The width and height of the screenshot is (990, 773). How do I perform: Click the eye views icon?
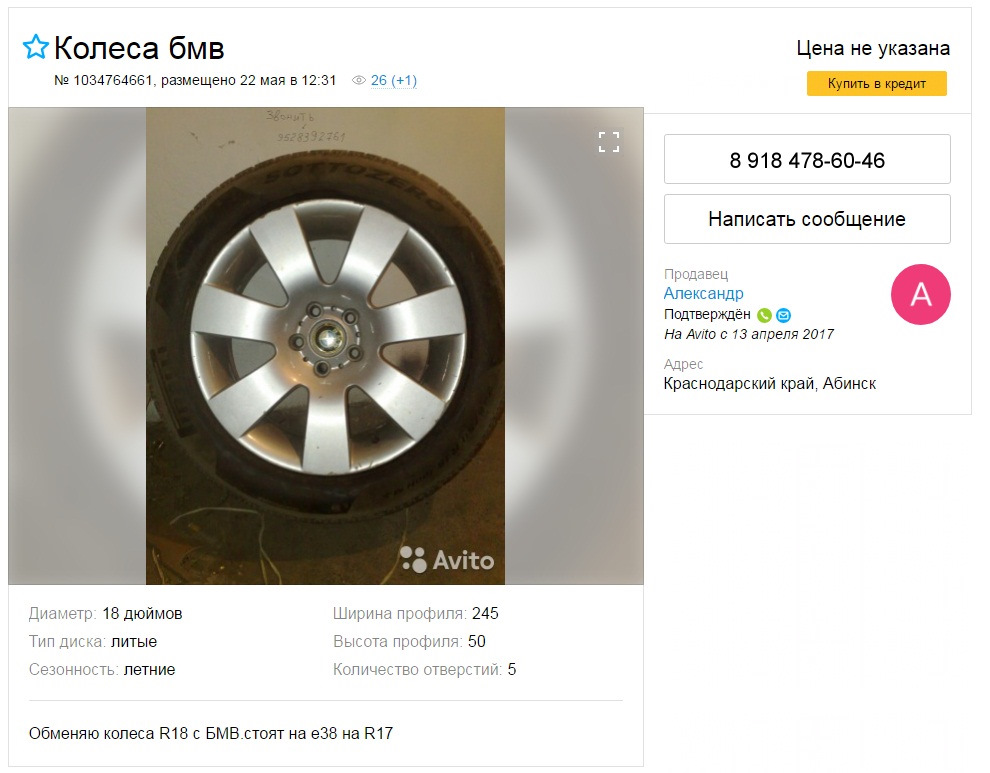tap(359, 81)
